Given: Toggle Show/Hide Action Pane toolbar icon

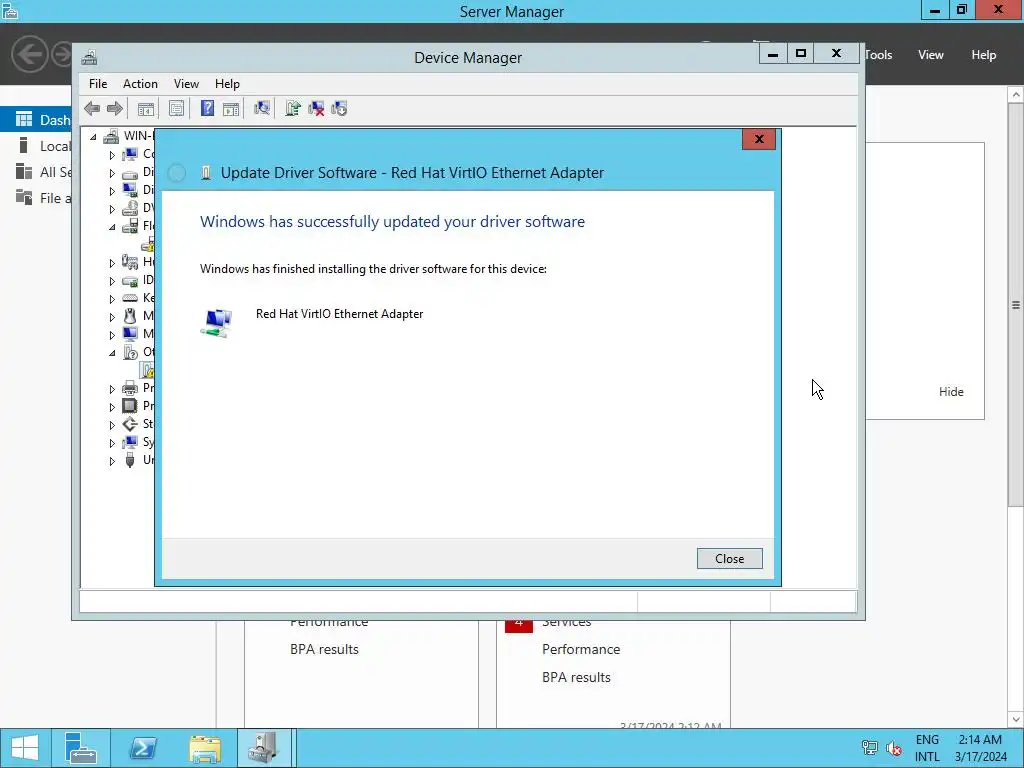Looking at the screenshot, I should [x=231, y=108].
